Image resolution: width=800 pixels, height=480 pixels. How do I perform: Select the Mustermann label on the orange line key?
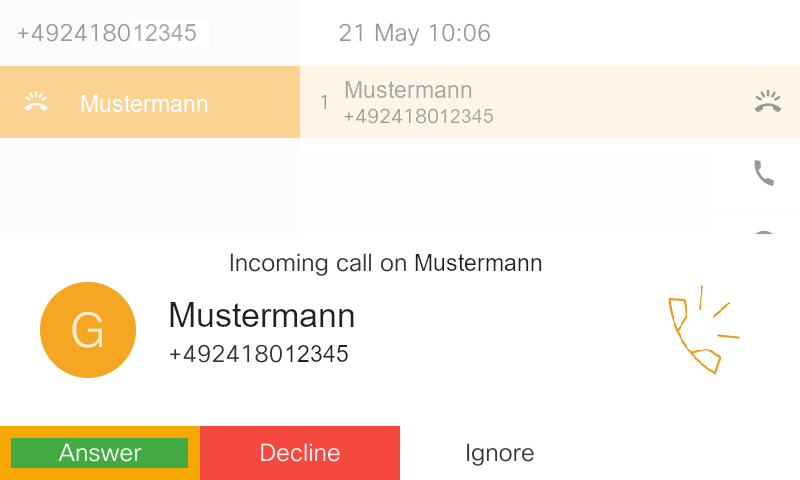point(144,103)
